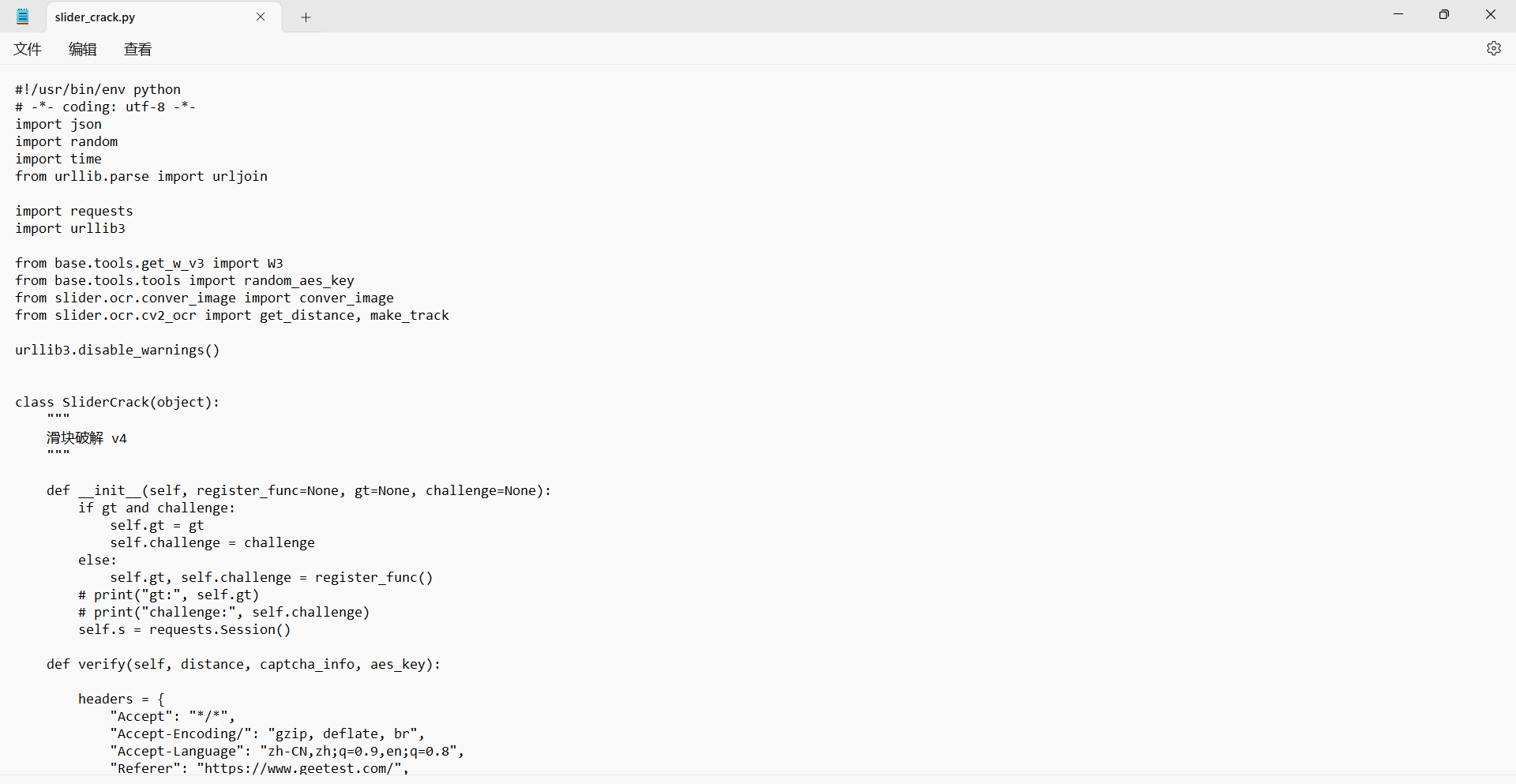
Task: Click the 'def __init__' definition line
Action: 299,490
